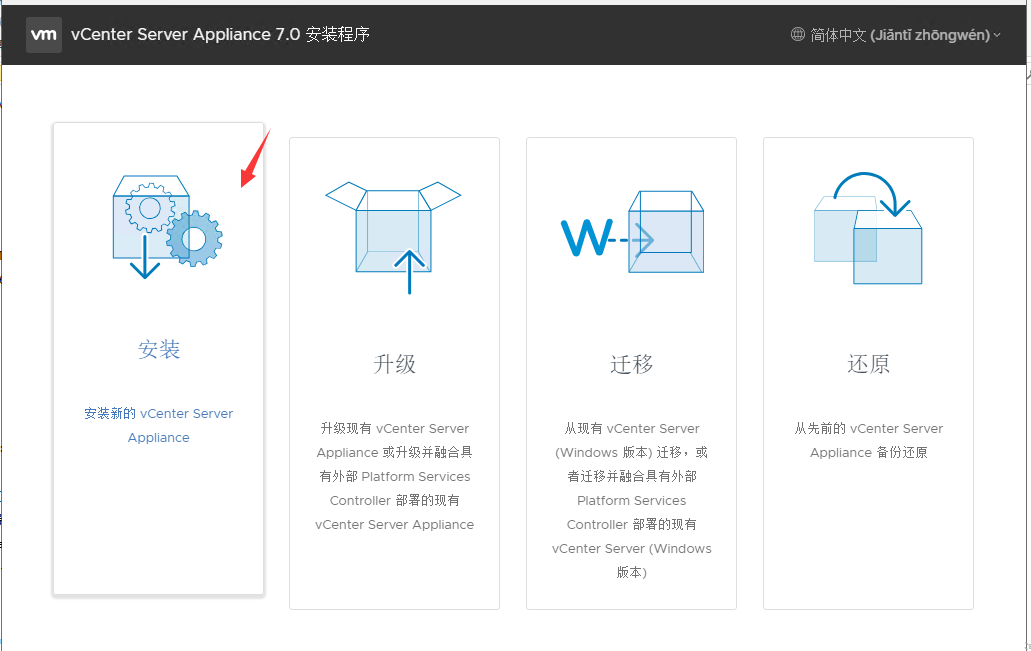Click the Upgrade card description text
Image resolution: width=1031 pixels, height=651 pixels.
click(394, 476)
